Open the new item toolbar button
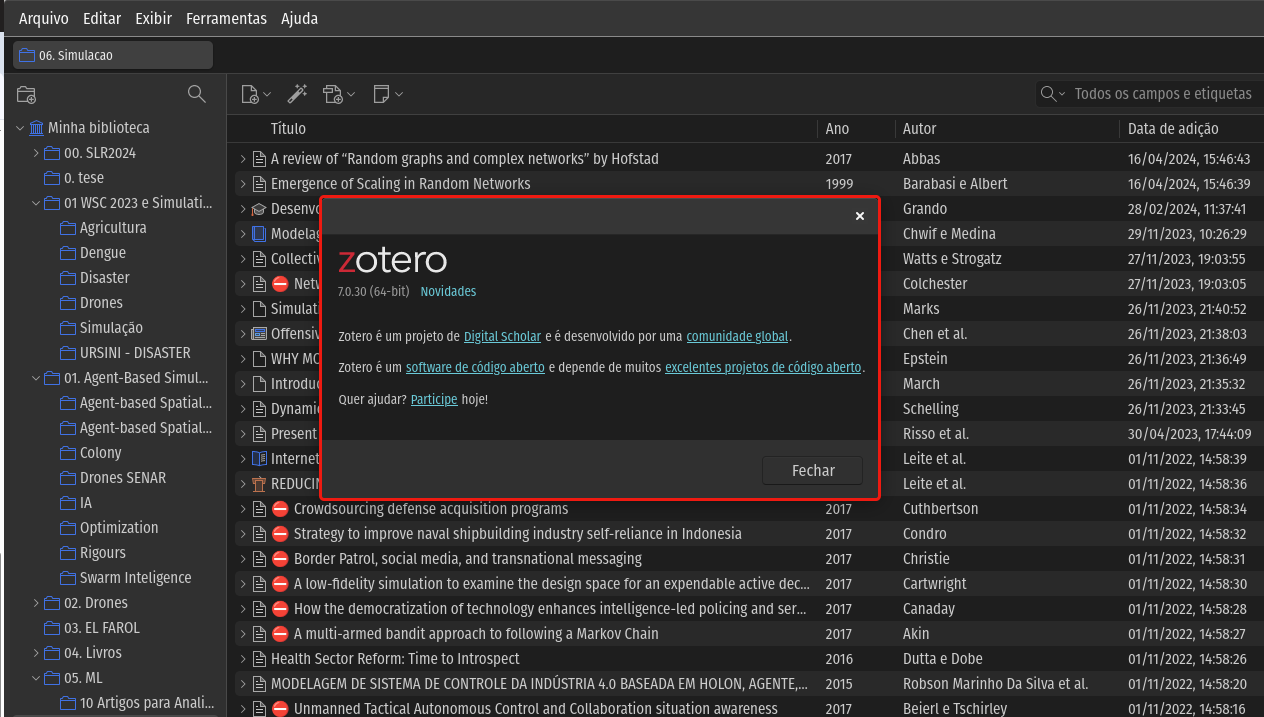This screenshot has width=1264, height=717. point(255,94)
